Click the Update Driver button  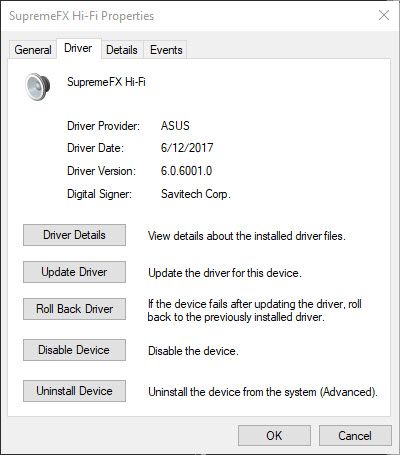[74, 272]
